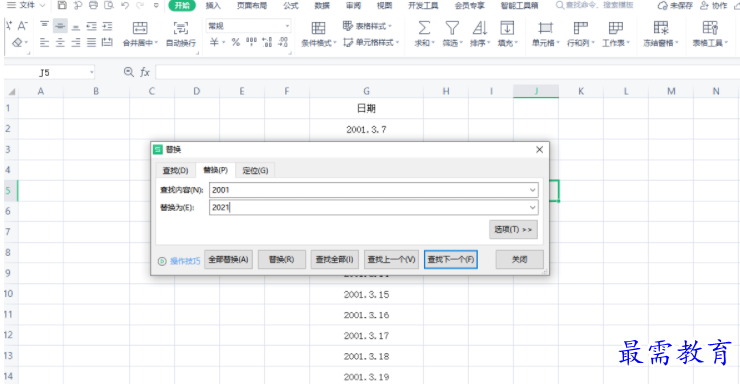Screen dimensions: 740x384
Task: Expand the name box J5 dropdown
Action: [x=92, y=72]
